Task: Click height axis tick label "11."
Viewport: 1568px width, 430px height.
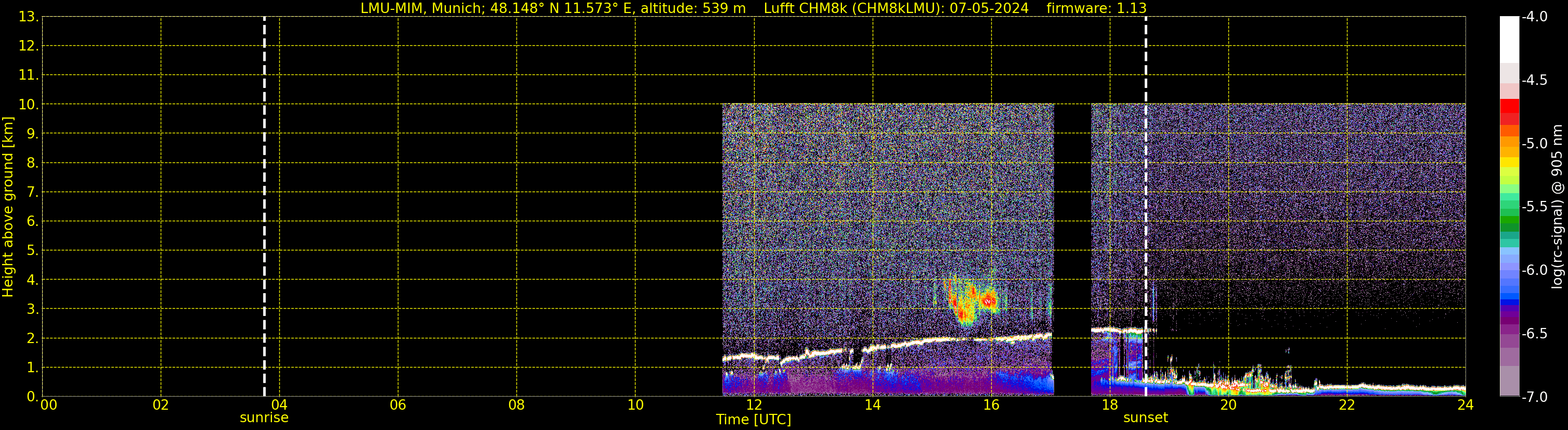Action: 29,75
